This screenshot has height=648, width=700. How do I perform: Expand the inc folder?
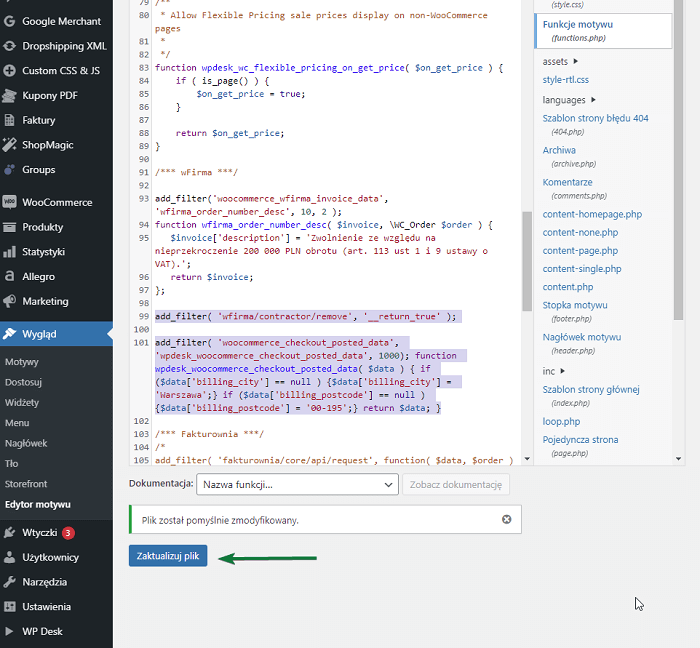click(x=554, y=371)
